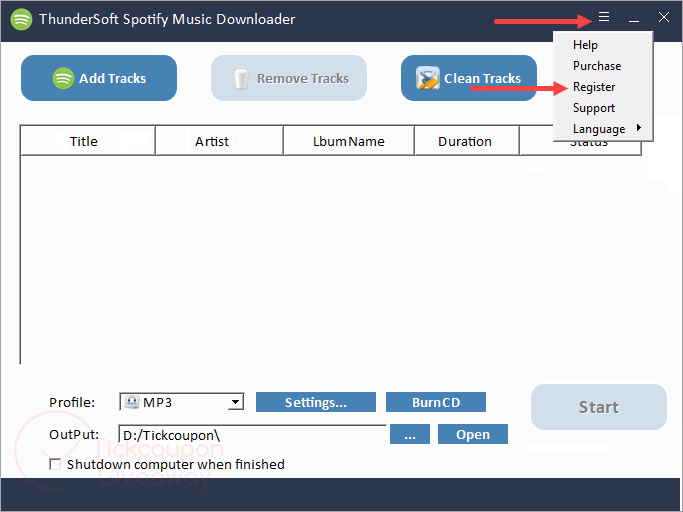The width and height of the screenshot is (683, 512).
Task: Choose Purchase in the dropdown menu
Action: pos(603,66)
